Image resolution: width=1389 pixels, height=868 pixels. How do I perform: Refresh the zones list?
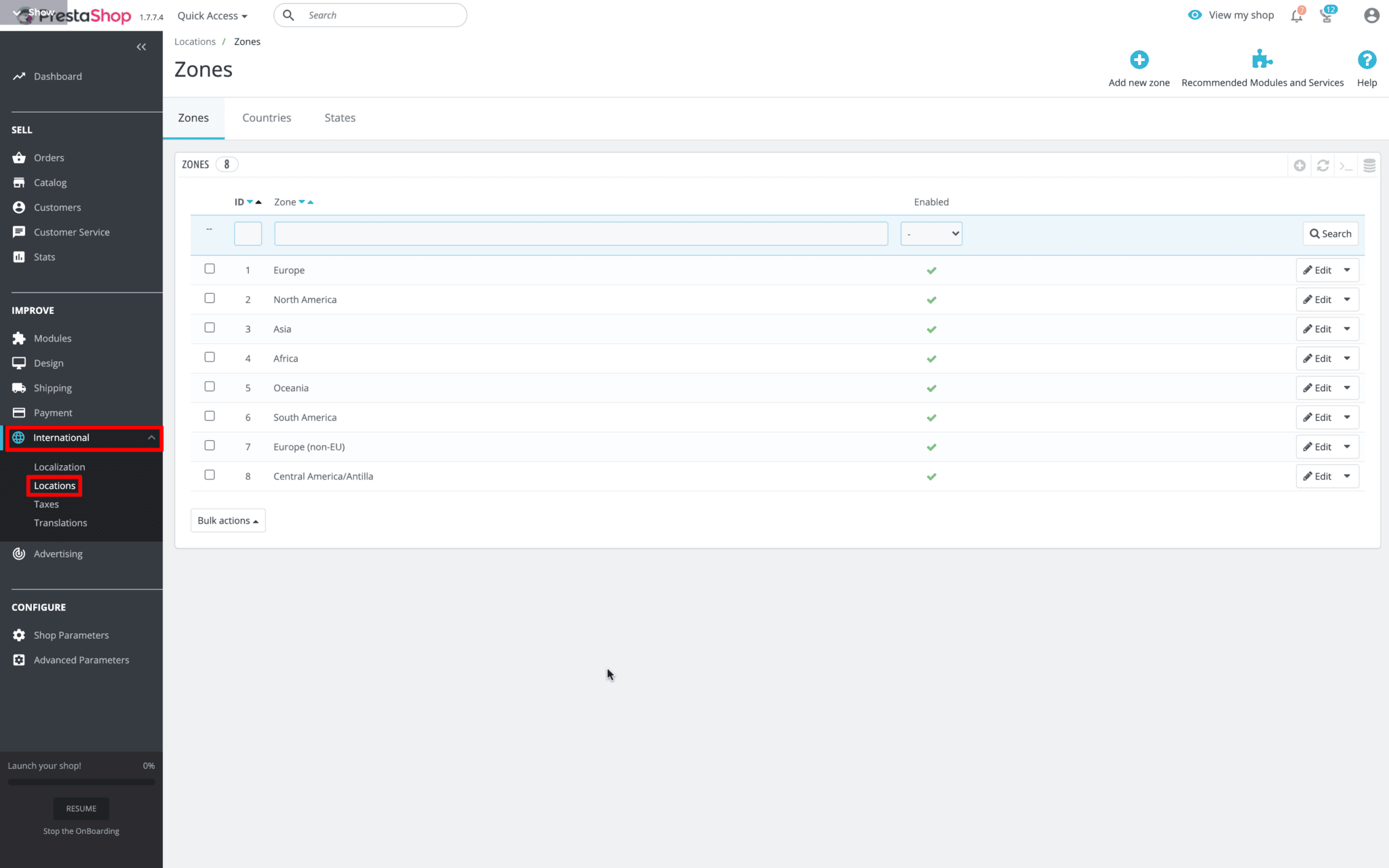pos(1323,165)
